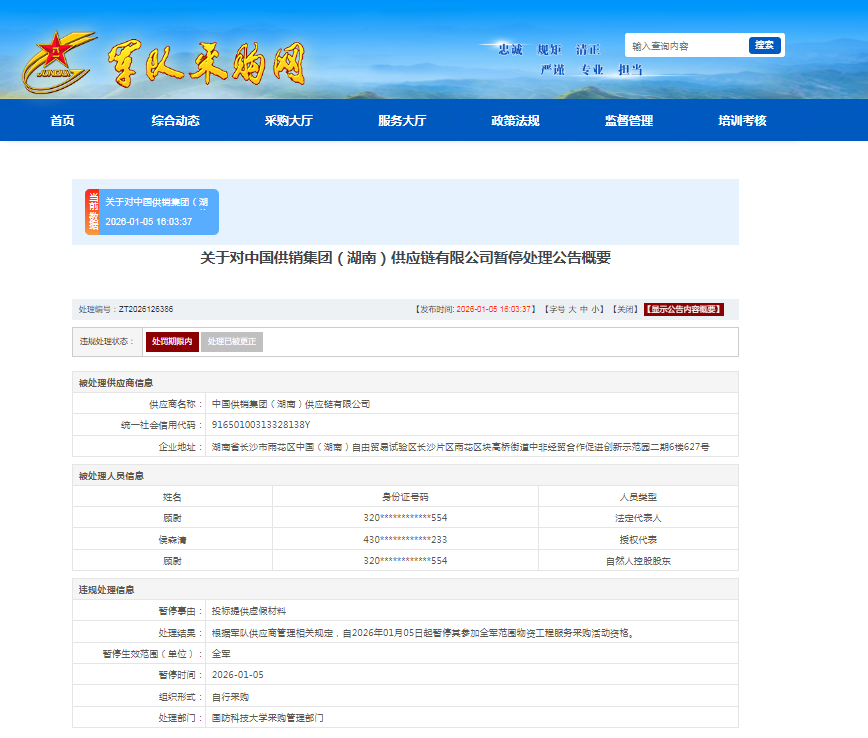Set font size to 中 (medium)
Screen dimensions: 868x738
pos(585,310)
